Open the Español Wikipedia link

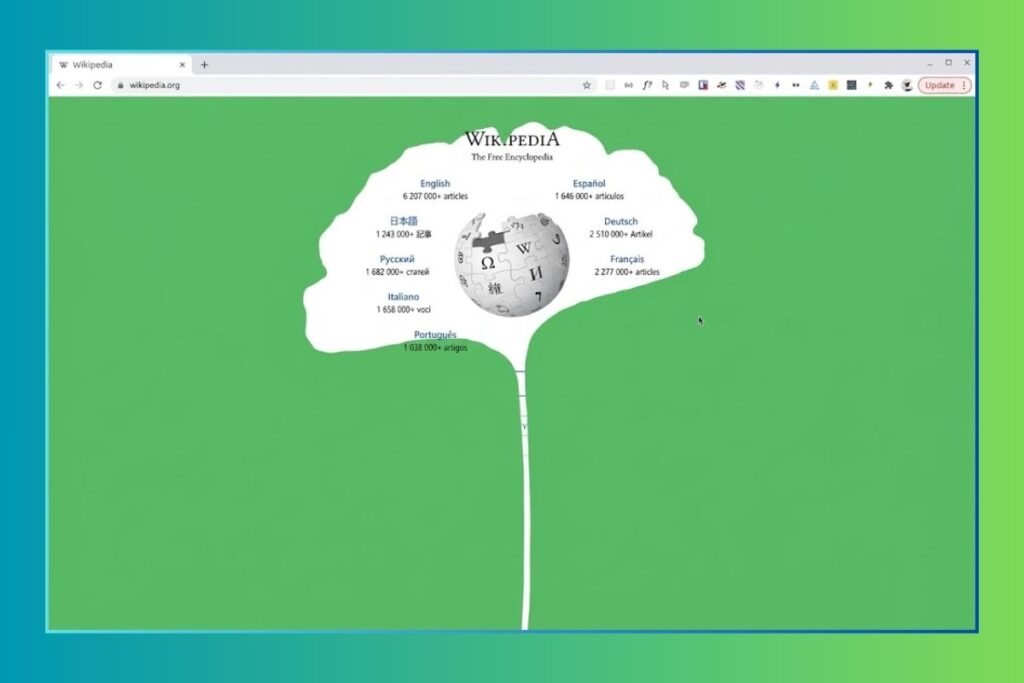coord(589,184)
